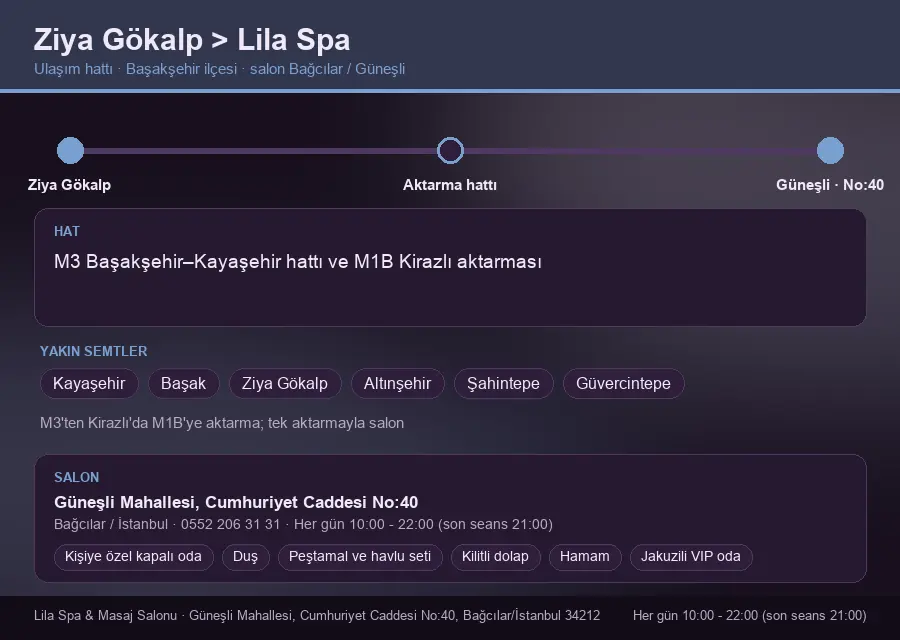Click the note M3'ten Kirazlı'da M1B'ye aktarma
The height and width of the screenshot is (640, 900).
222,423
